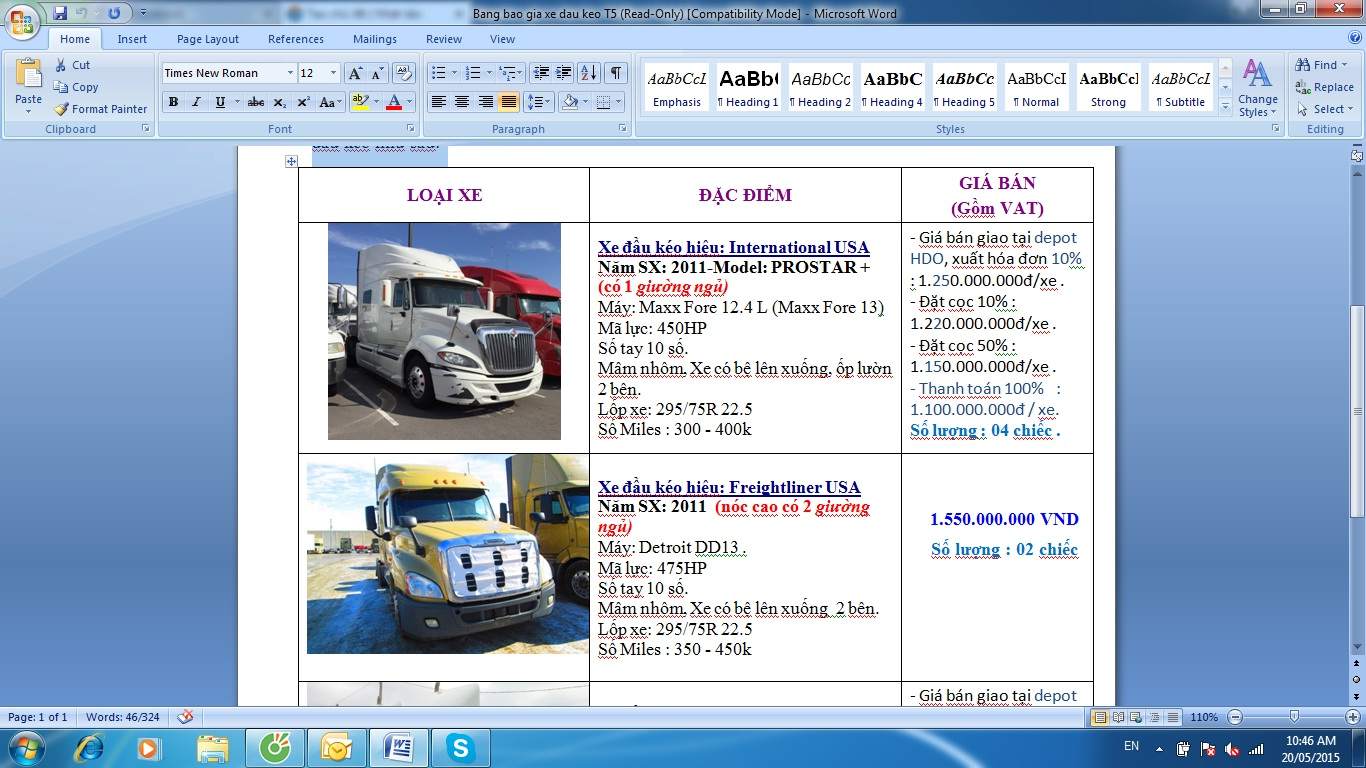Open the Change Styles dropdown
The width and height of the screenshot is (1366, 768).
point(1257,90)
